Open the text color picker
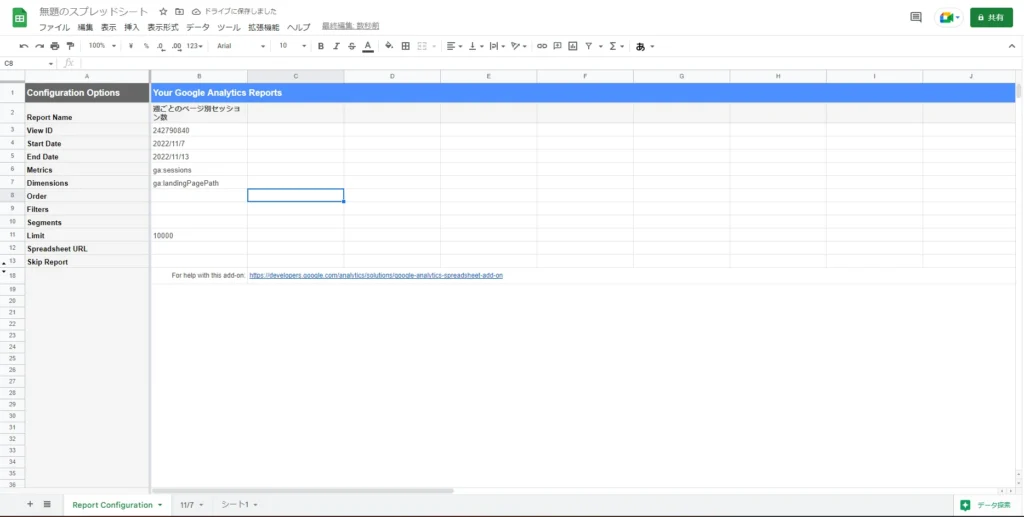Image resolution: width=1024 pixels, height=517 pixels. [x=368, y=46]
